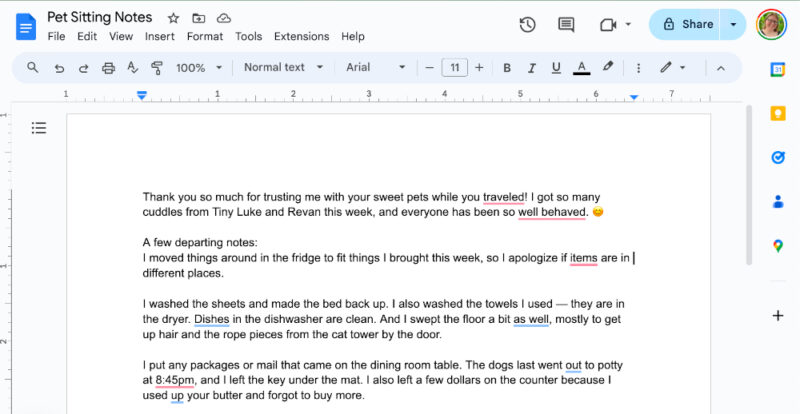The height and width of the screenshot is (414, 800).
Task: Open the highlight color pen
Action: click(607, 67)
